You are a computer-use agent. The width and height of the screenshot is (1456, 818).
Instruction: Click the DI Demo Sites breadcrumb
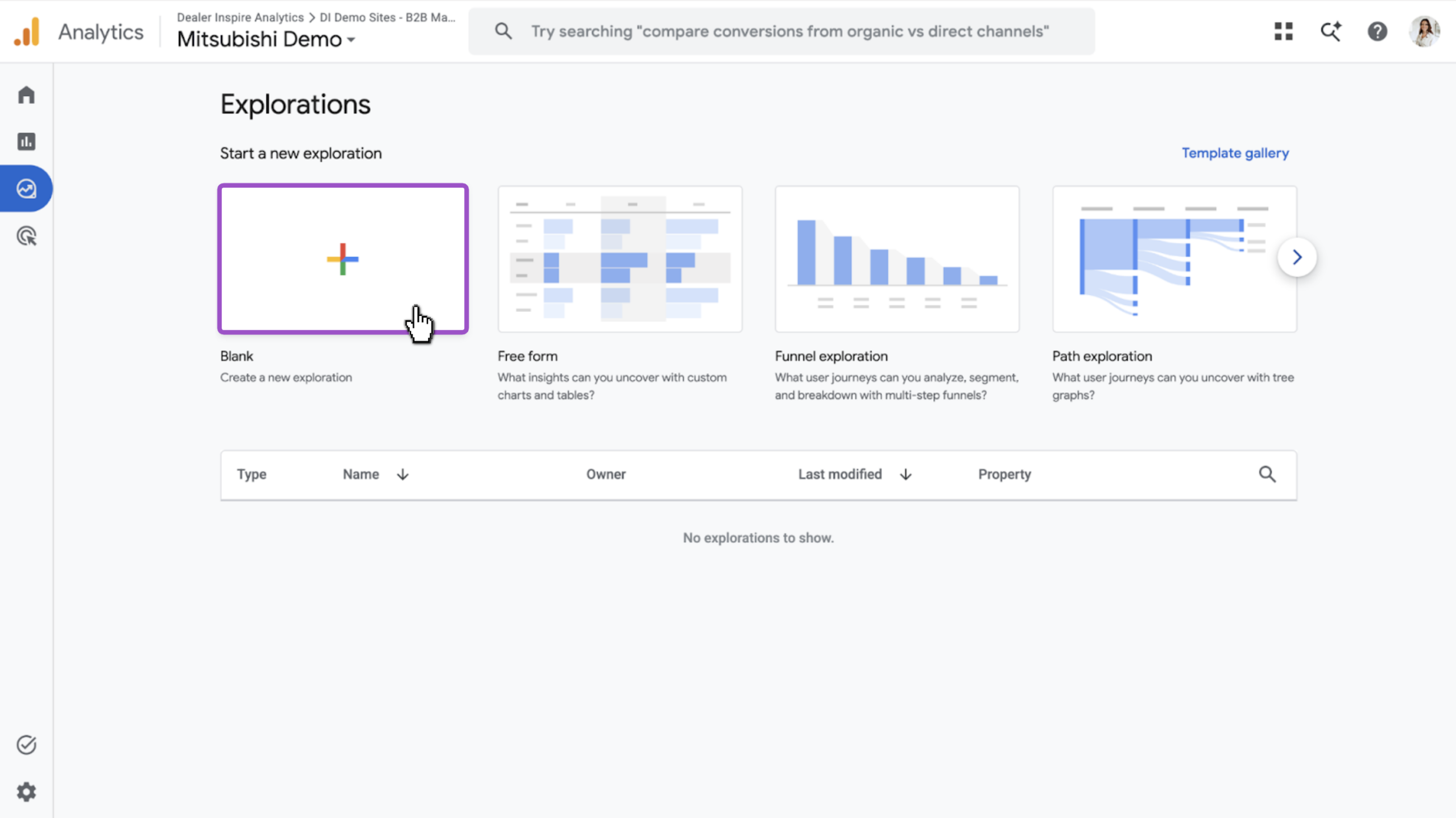pyautogui.click(x=387, y=17)
